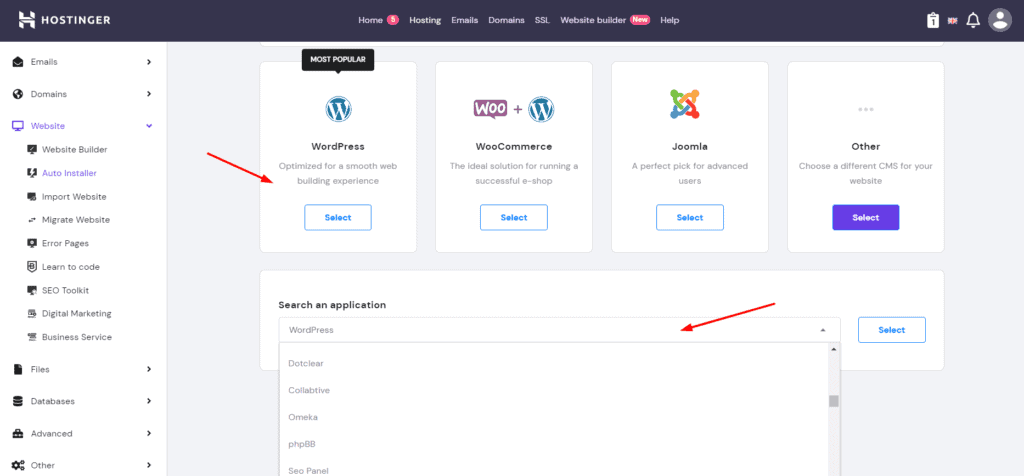The height and width of the screenshot is (476, 1024).
Task: Expand the Databases sidebar section chevron
Action: 149,401
